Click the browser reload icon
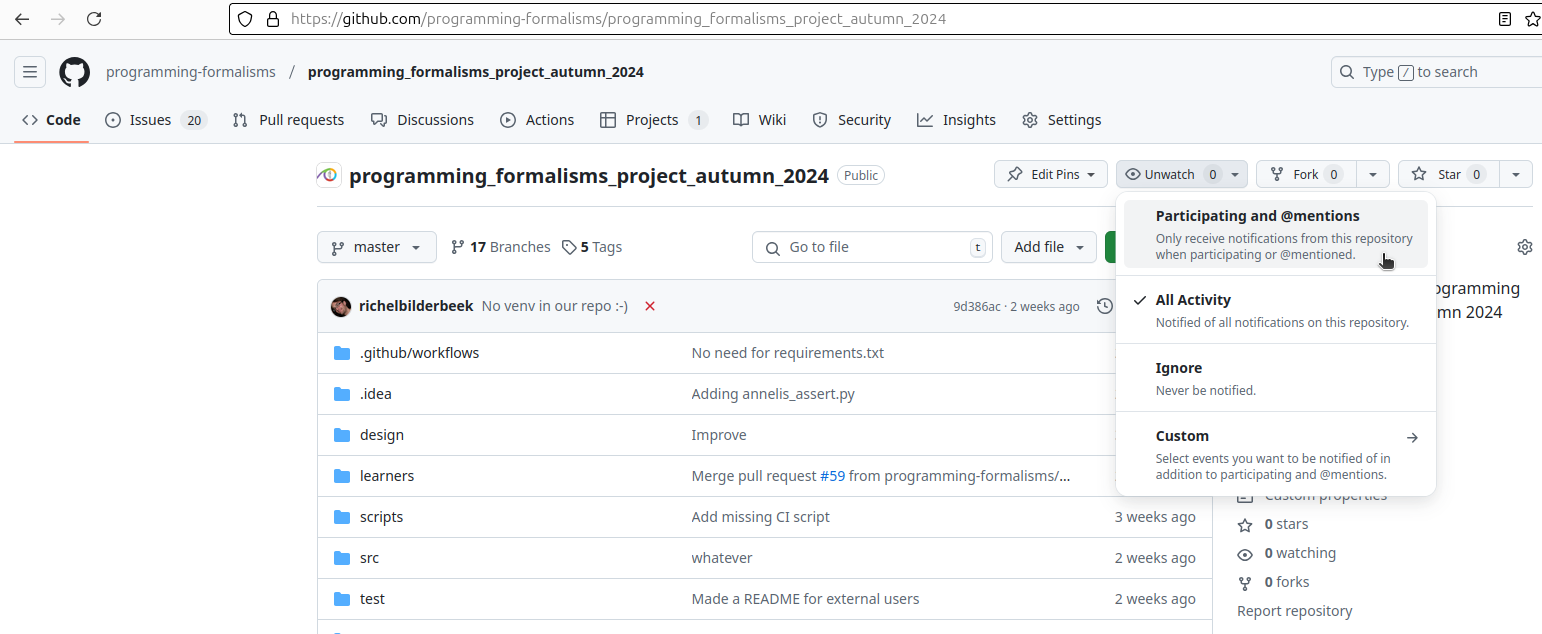This screenshot has width=1542, height=634. coord(93,19)
